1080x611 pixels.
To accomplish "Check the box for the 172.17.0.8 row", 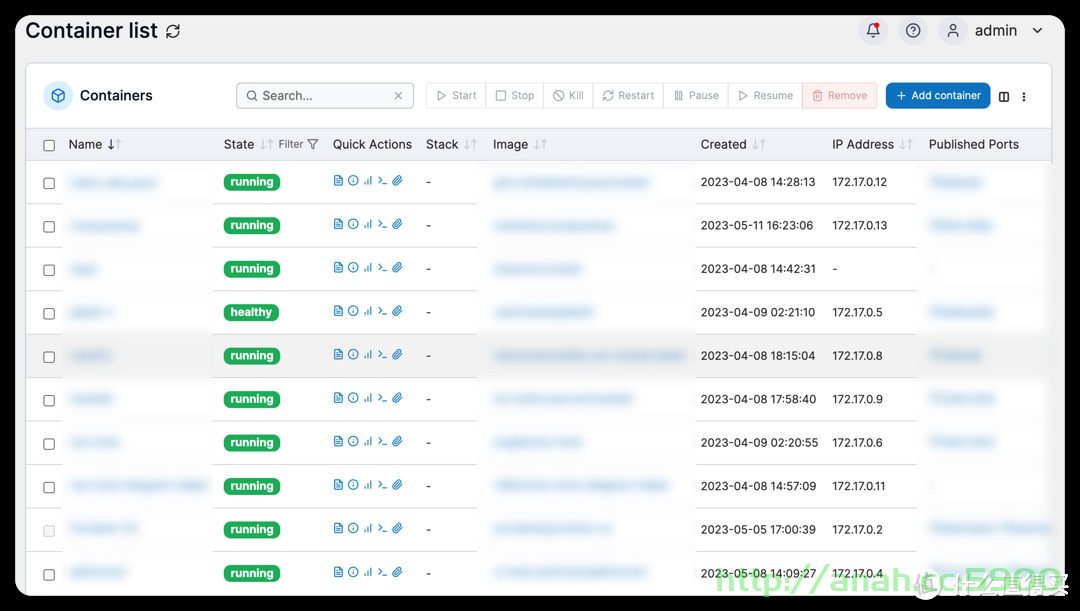I will coord(49,357).
